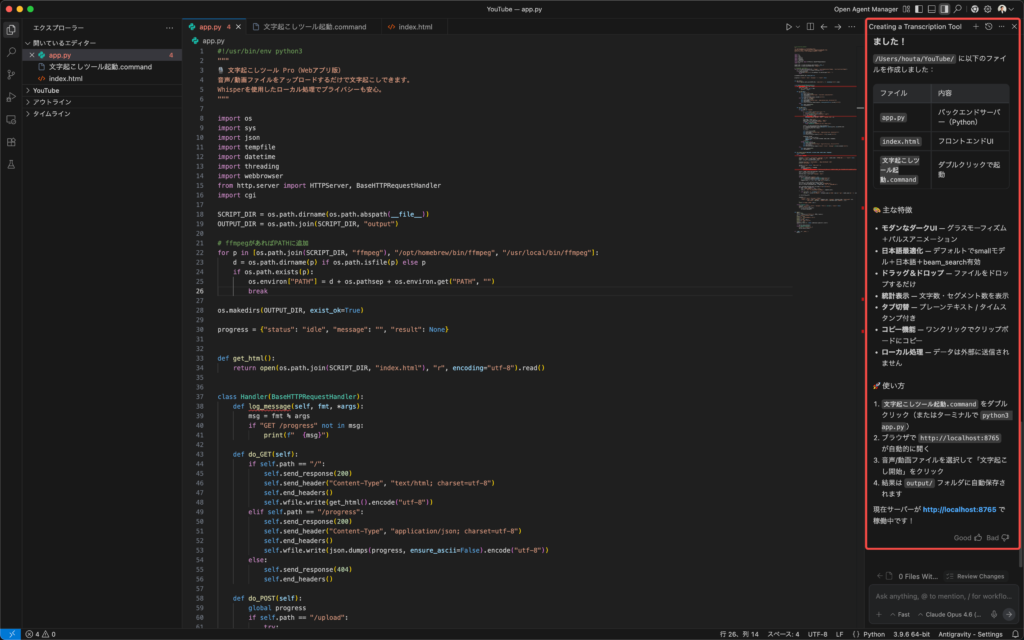Open the Source Control view in activity bar
The width and height of the screenshot is (1024, 640).
click(11, 74)
